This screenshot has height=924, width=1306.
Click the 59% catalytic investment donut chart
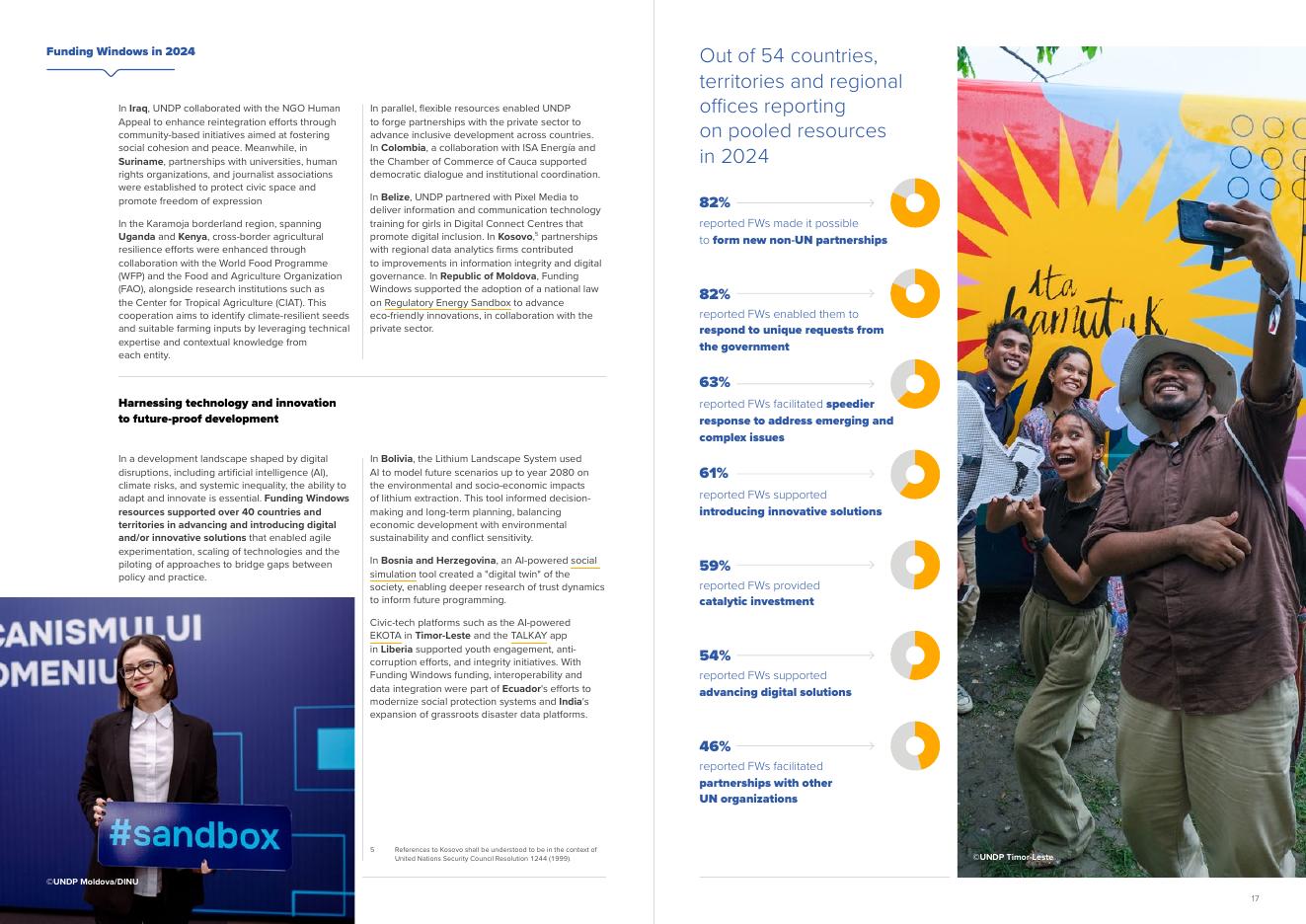[x=915, y=565]
